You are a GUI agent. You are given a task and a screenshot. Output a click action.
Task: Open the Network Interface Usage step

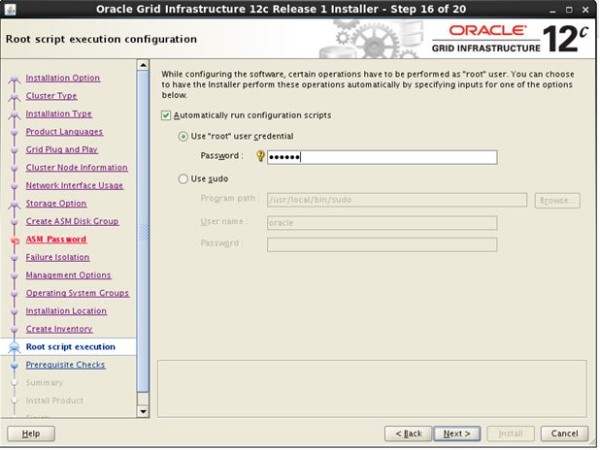pyautogui.click(x=74, y=186)
